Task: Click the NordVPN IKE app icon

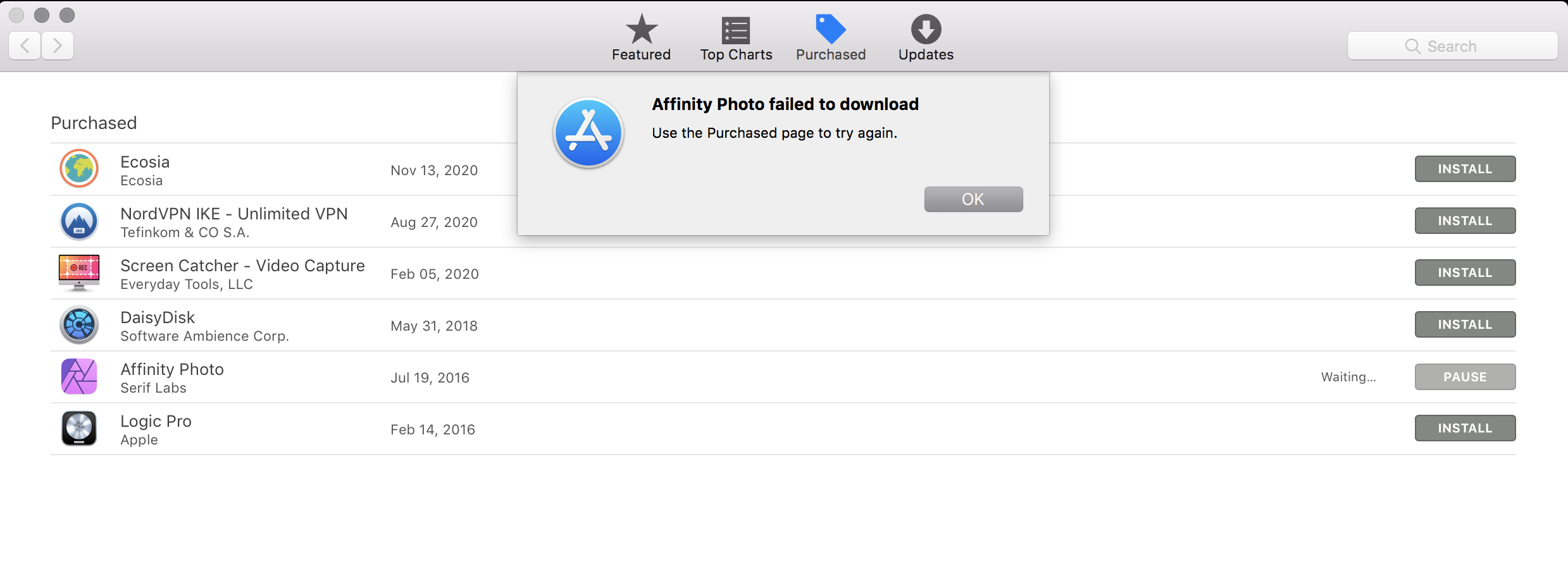Action: pyautogui.click(x=79, y=221)
